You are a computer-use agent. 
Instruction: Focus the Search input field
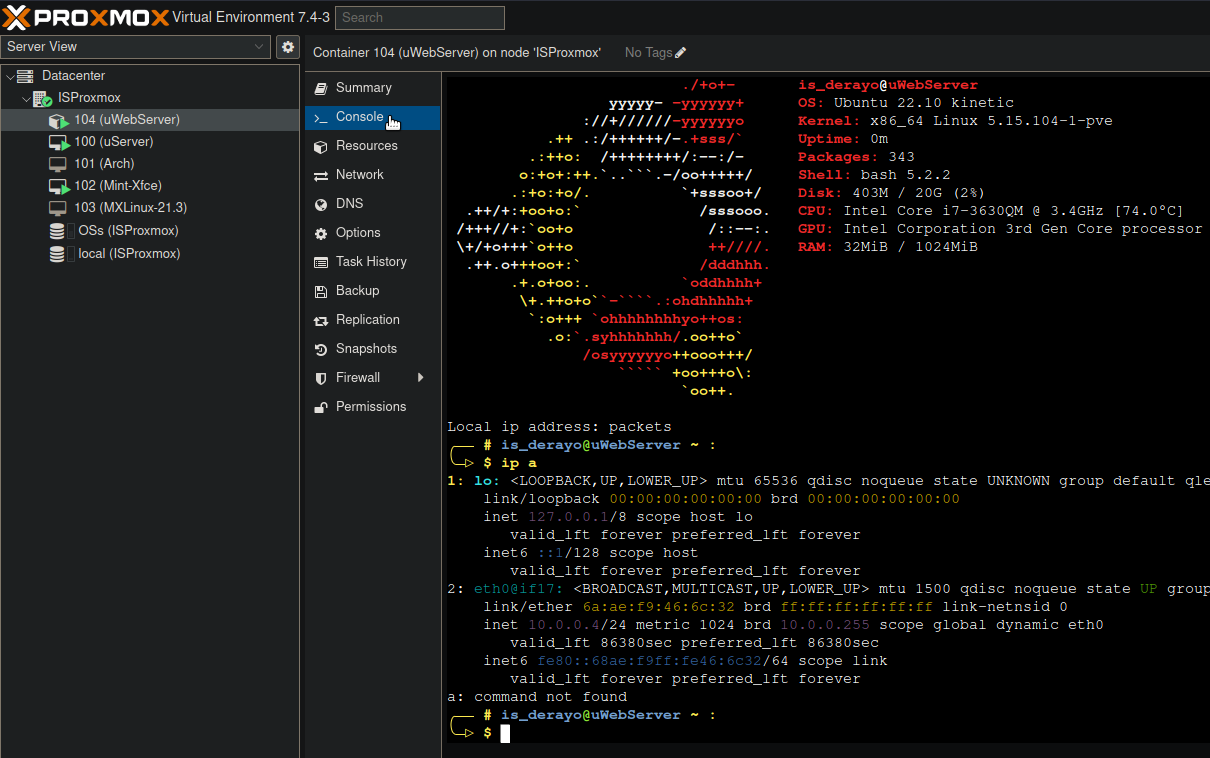pyautogui.click(x=420, y=17)
